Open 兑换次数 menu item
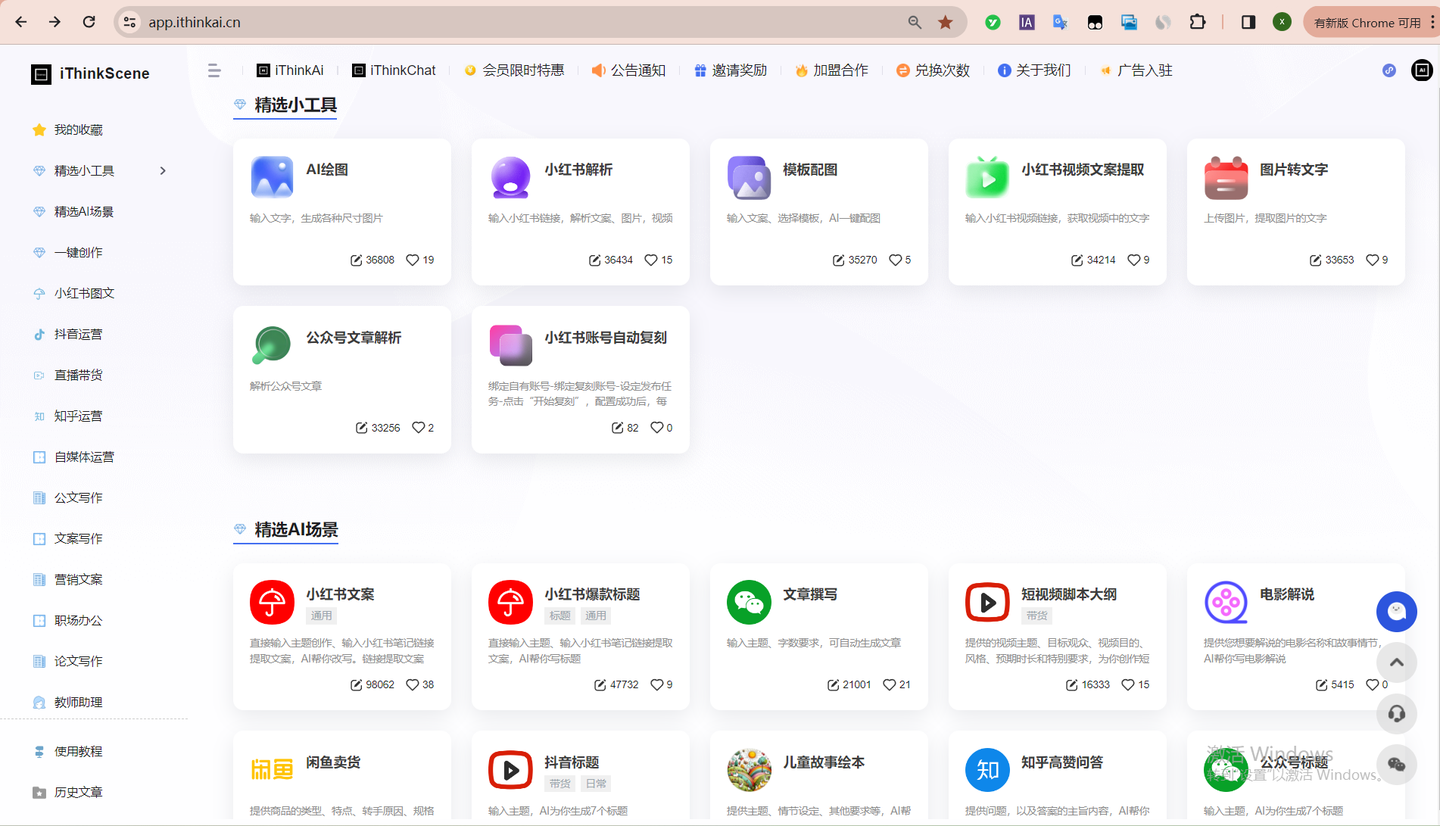1440x826 pixels. (x=933, y=70)
